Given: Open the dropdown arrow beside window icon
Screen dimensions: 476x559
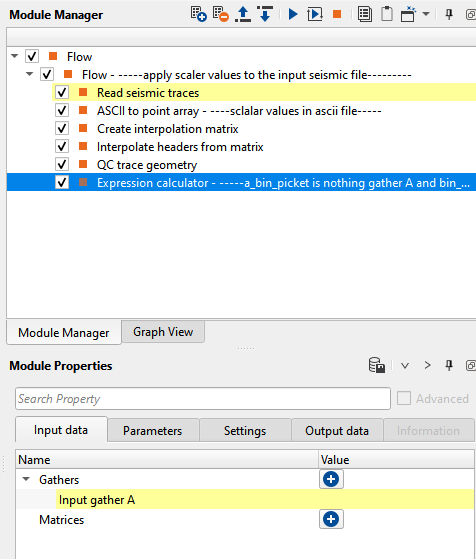Looking at the screenshot, I should (x=426, y=14).
